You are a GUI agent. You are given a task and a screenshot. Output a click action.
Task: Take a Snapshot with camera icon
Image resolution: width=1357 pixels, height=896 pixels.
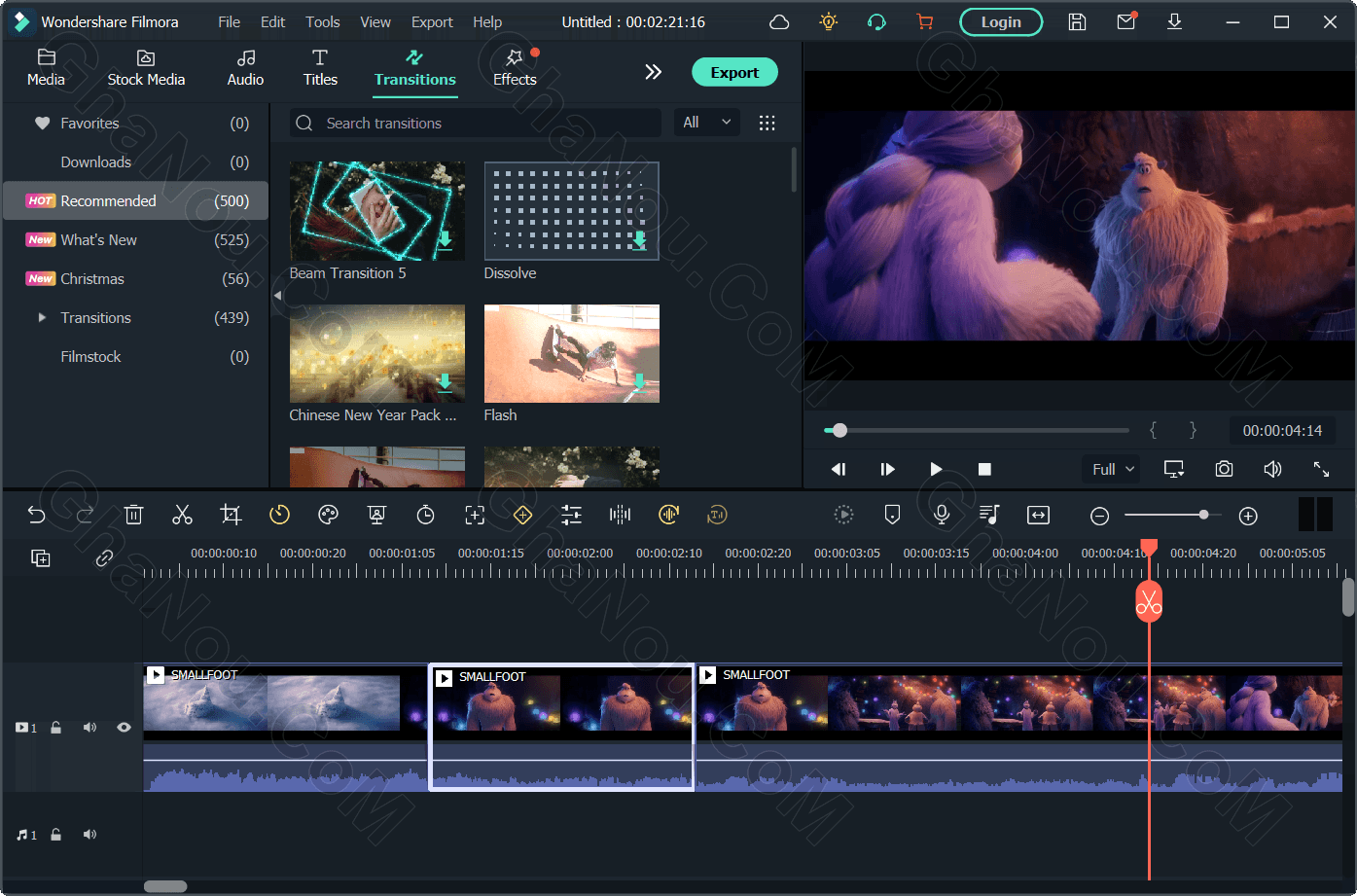click(x=1224, y=469)
